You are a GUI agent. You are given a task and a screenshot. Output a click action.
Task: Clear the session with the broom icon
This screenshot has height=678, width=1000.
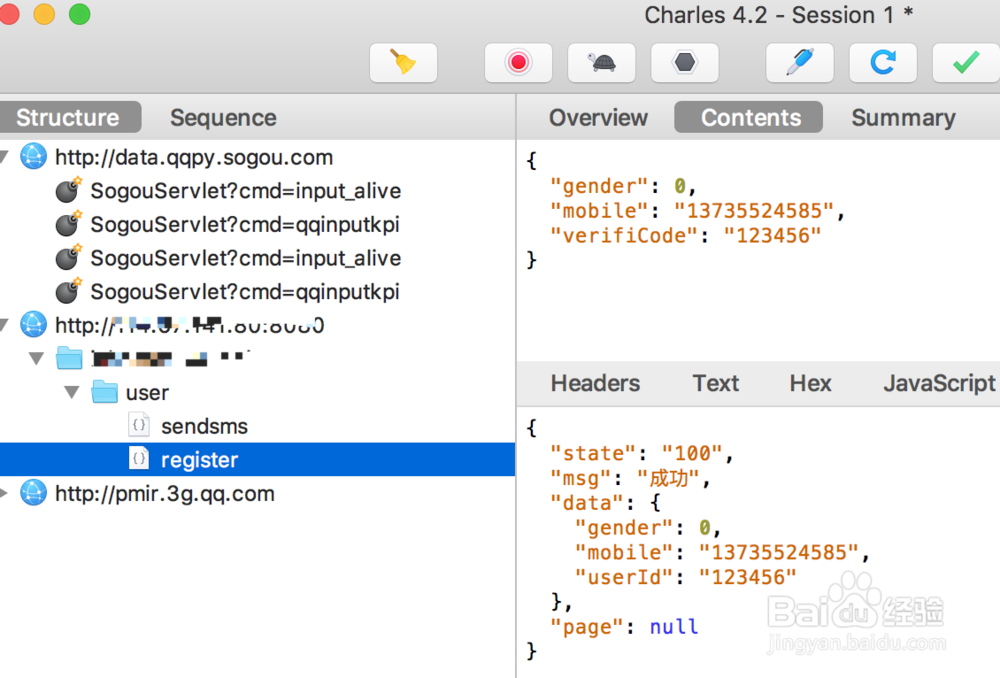(404, 63)
